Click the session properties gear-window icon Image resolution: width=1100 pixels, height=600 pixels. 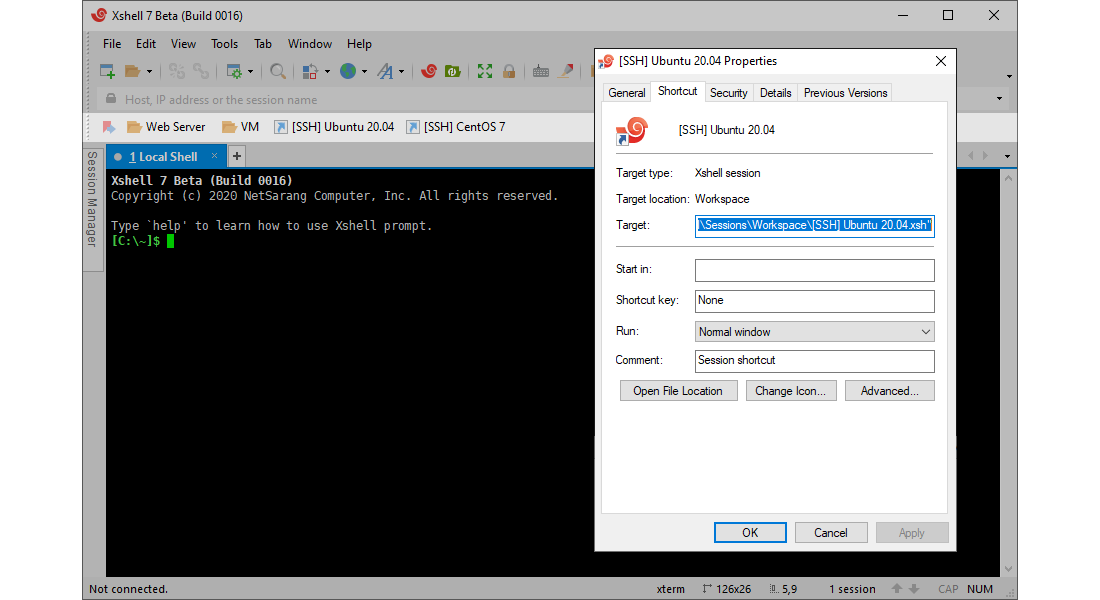234,71
